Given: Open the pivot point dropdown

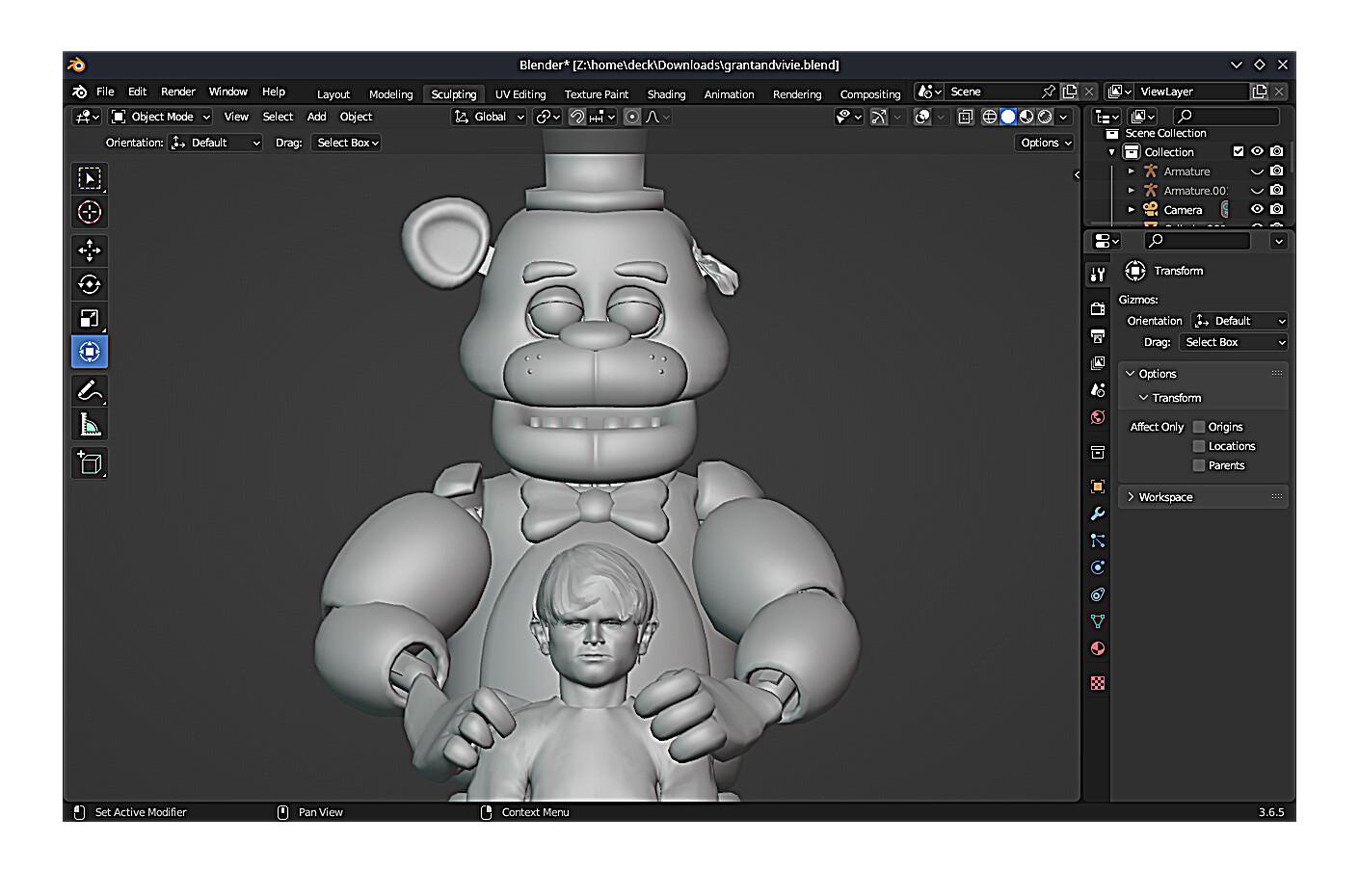Looking at the screenshot, I should click(x=547, y=117).
